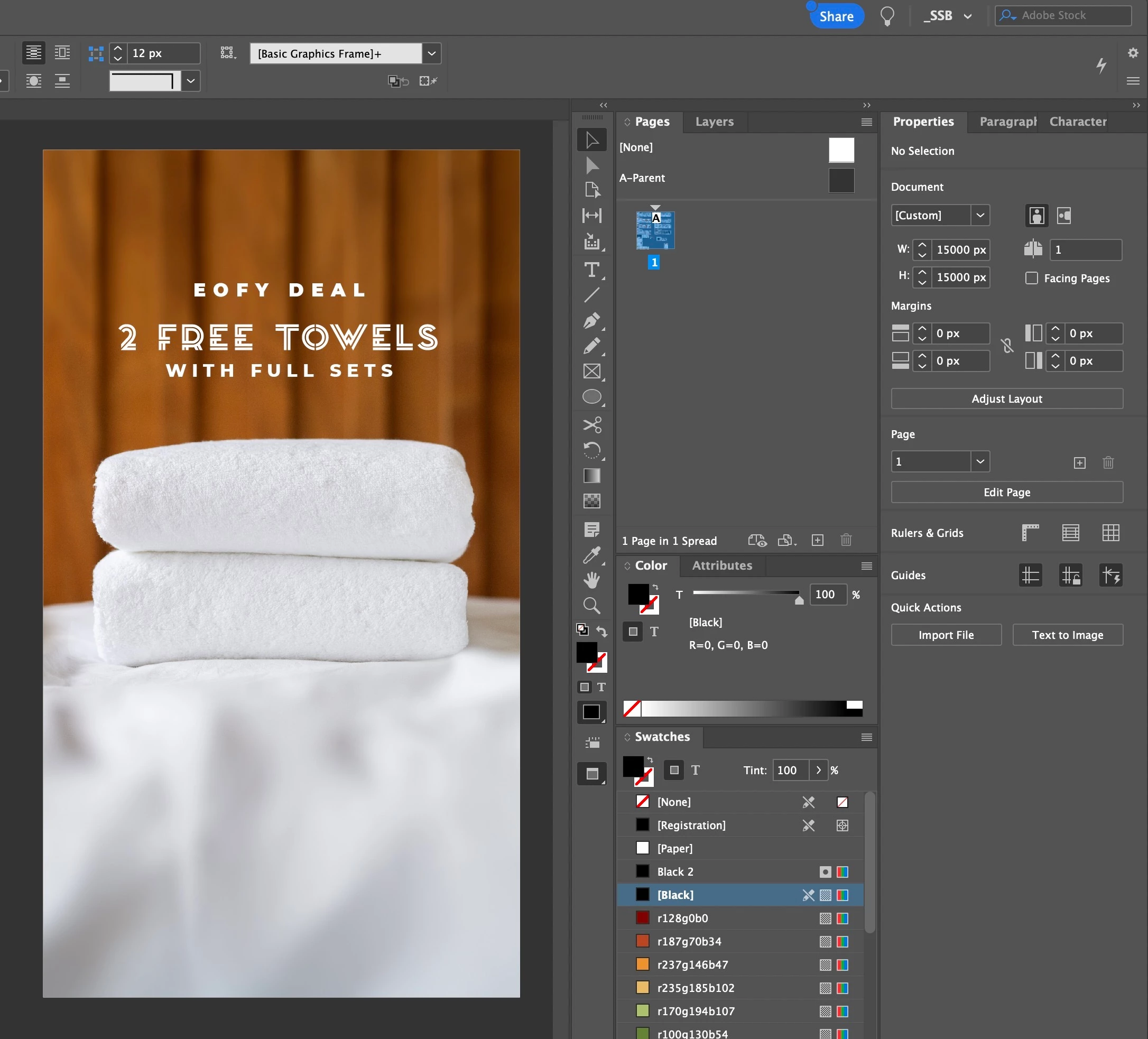Select the Gradient Swatch tool
Viewport: 1148px width, 1039px height.
point(591,476)
